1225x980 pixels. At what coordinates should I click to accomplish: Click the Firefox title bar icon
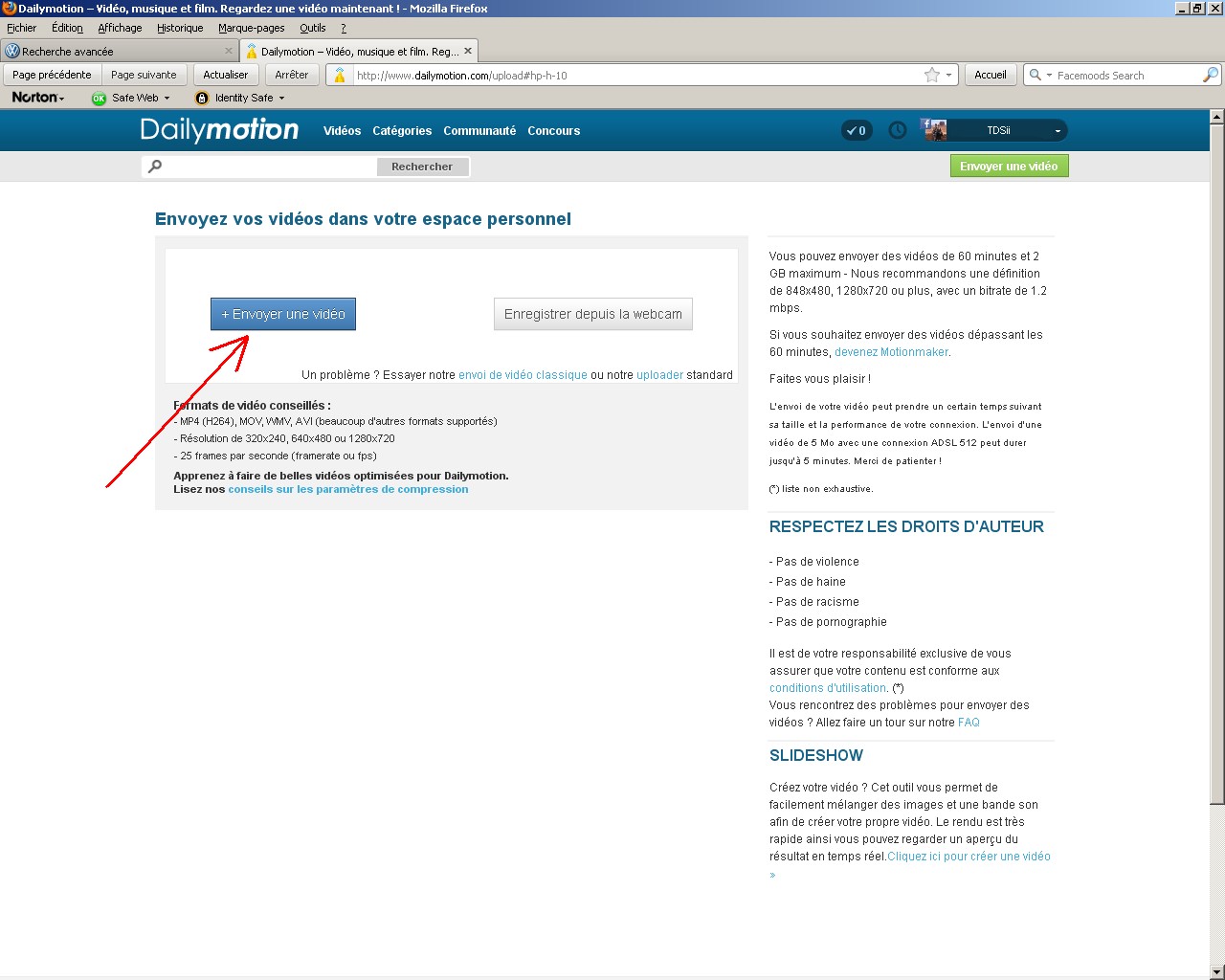tap(10, 8)
